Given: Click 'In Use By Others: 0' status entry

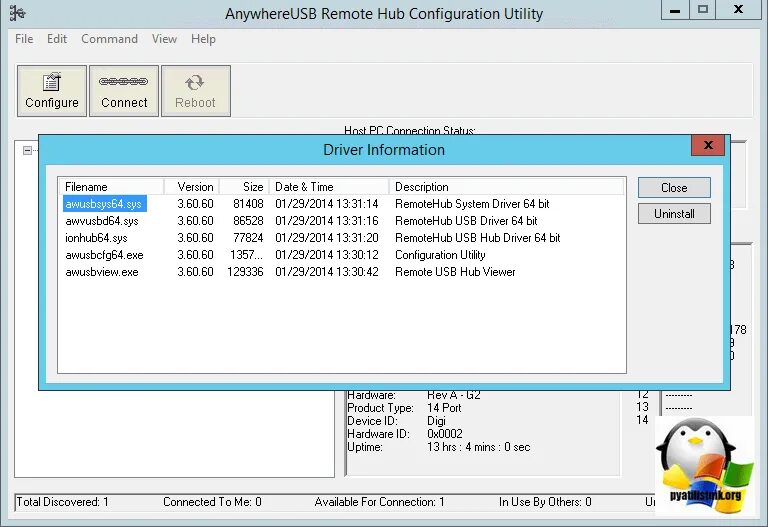Looking at the screenshot, I should 545,502.
